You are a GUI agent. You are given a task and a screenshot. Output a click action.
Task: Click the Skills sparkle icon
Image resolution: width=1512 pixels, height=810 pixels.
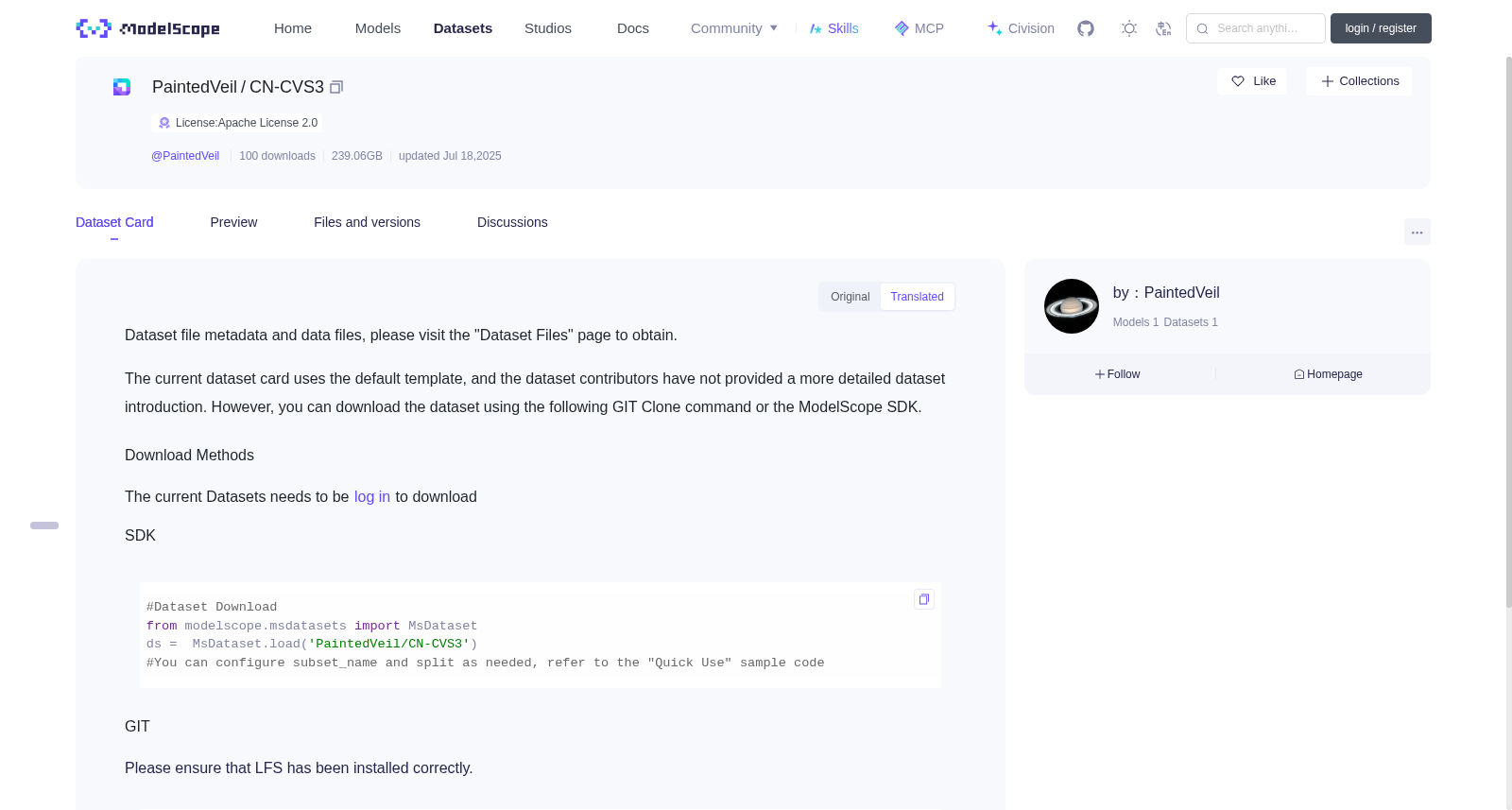click(x=816, y=28)
